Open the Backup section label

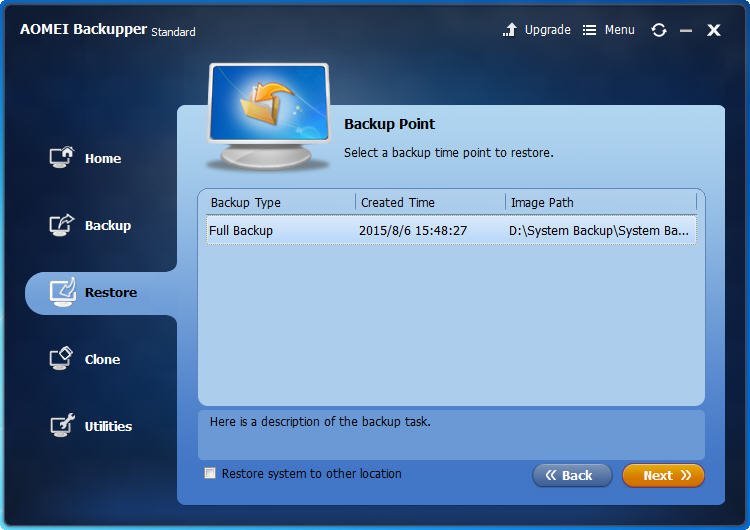pos(108,225)
